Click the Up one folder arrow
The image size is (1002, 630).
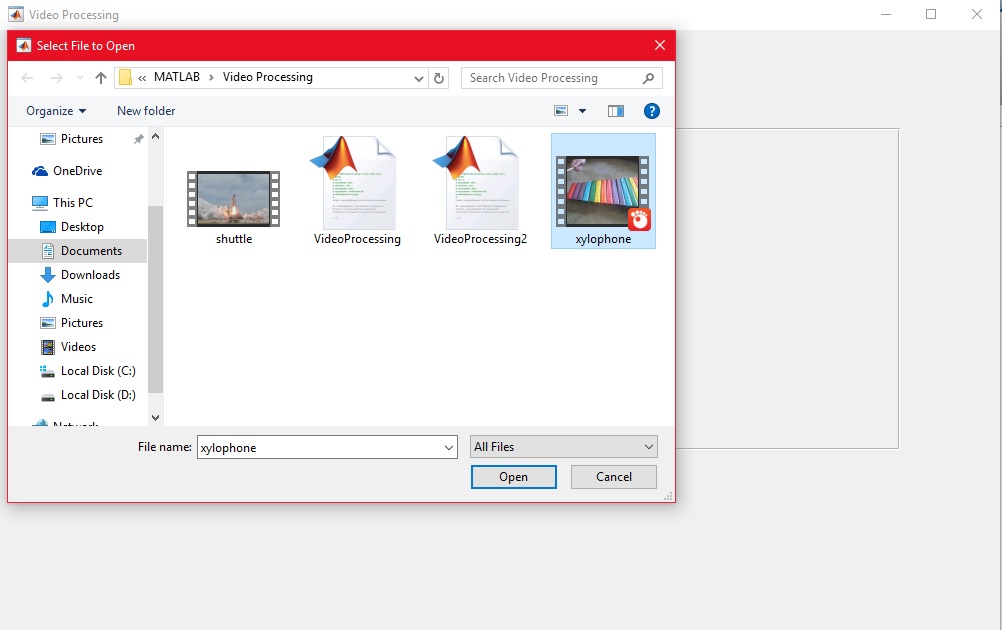(x=100, y=78)
